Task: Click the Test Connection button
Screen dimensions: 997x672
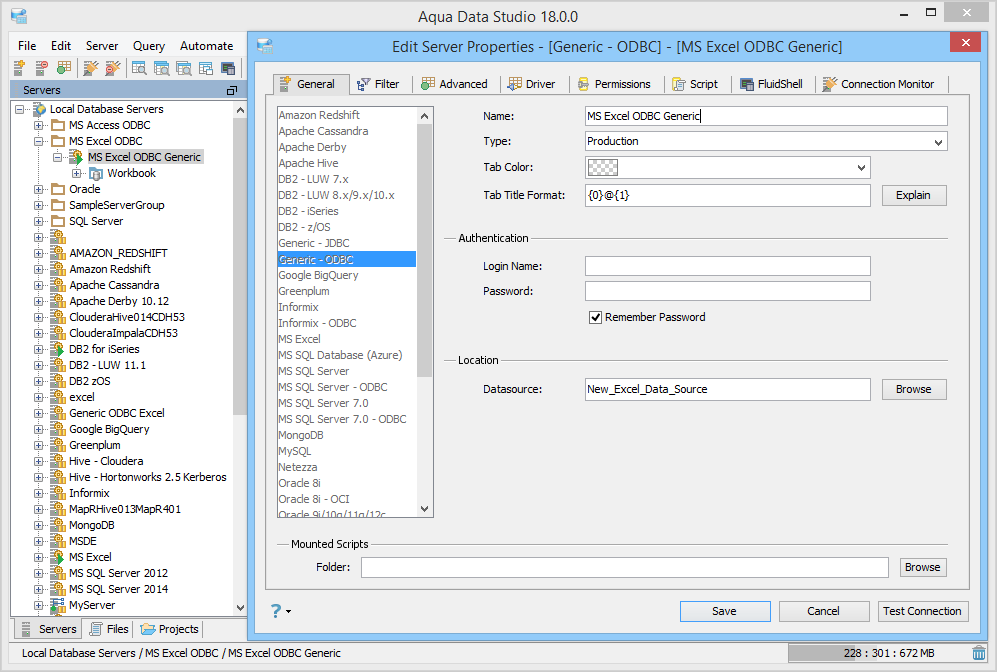Action: coord(923,612)
